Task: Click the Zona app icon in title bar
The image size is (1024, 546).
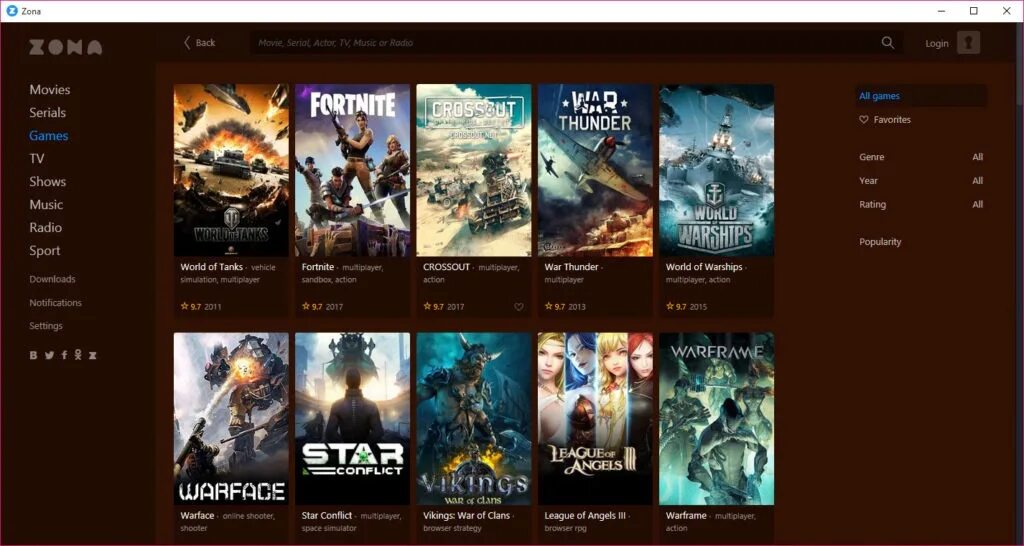Action: (x=11, y=11)
